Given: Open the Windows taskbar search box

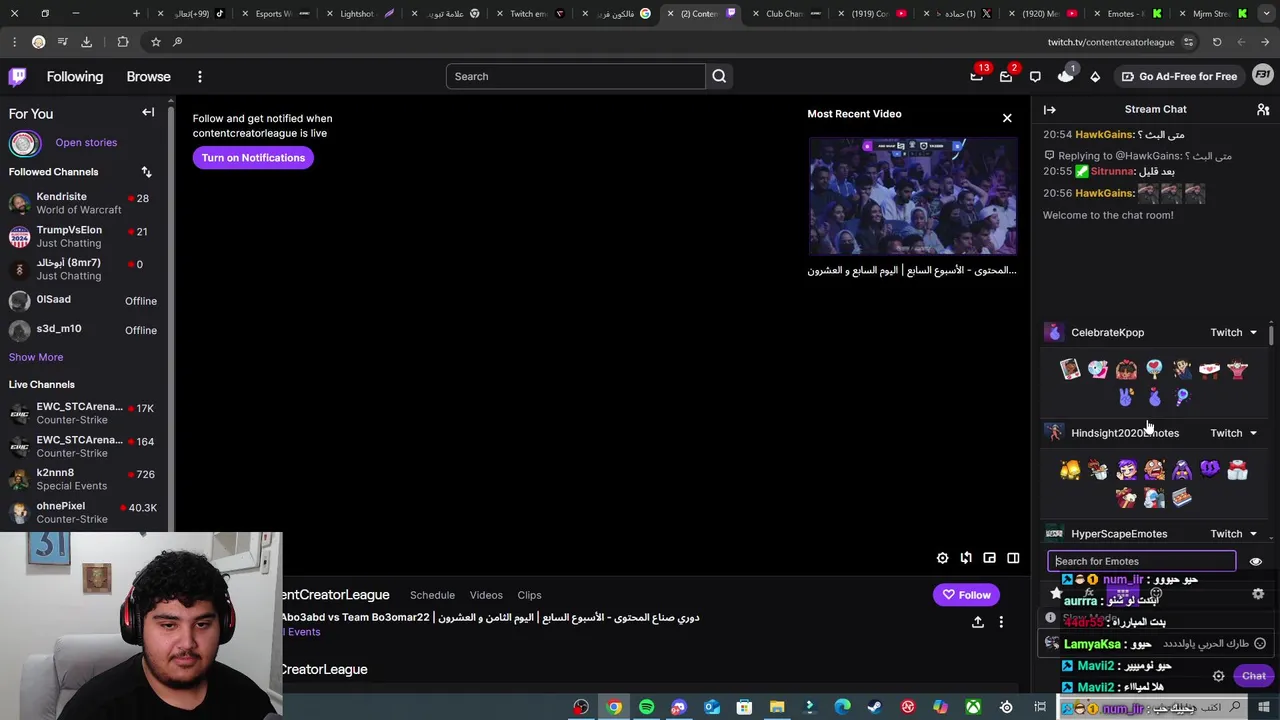Looking at the screenshot, I should [x=1150, y=708].
